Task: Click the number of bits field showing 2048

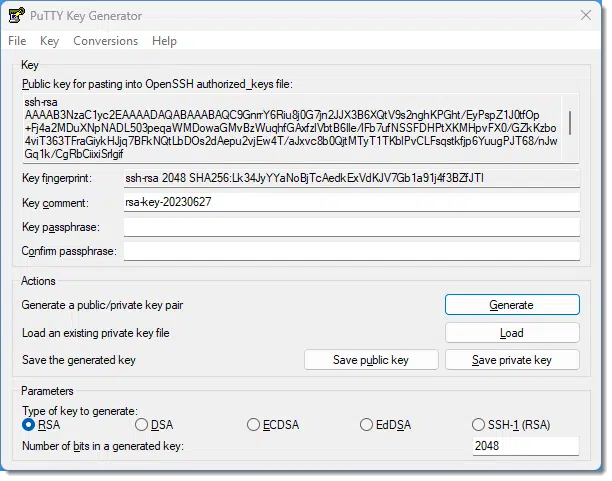Action: (526, 446)
